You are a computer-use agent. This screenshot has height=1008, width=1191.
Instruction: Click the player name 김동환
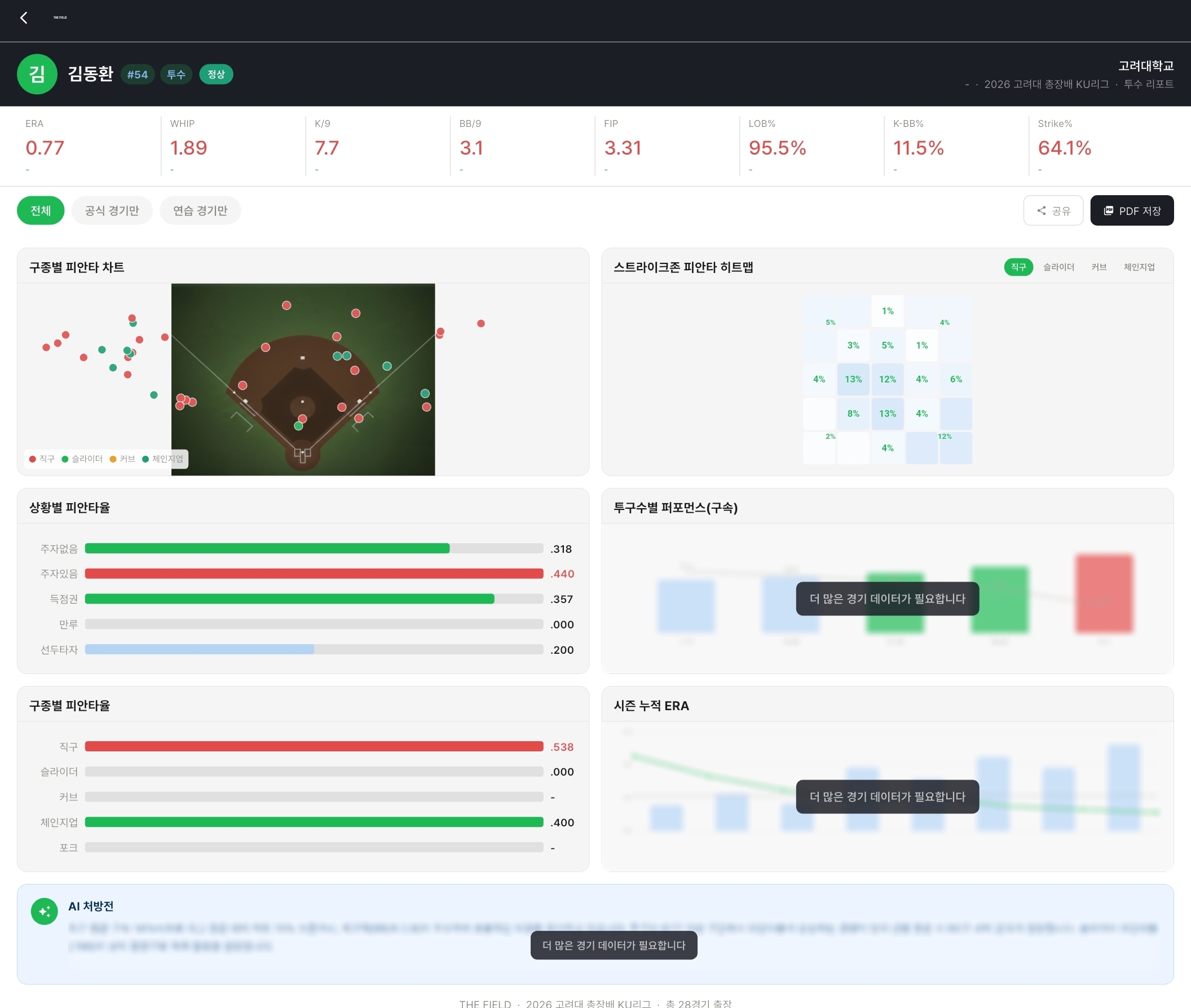point(90,74)
